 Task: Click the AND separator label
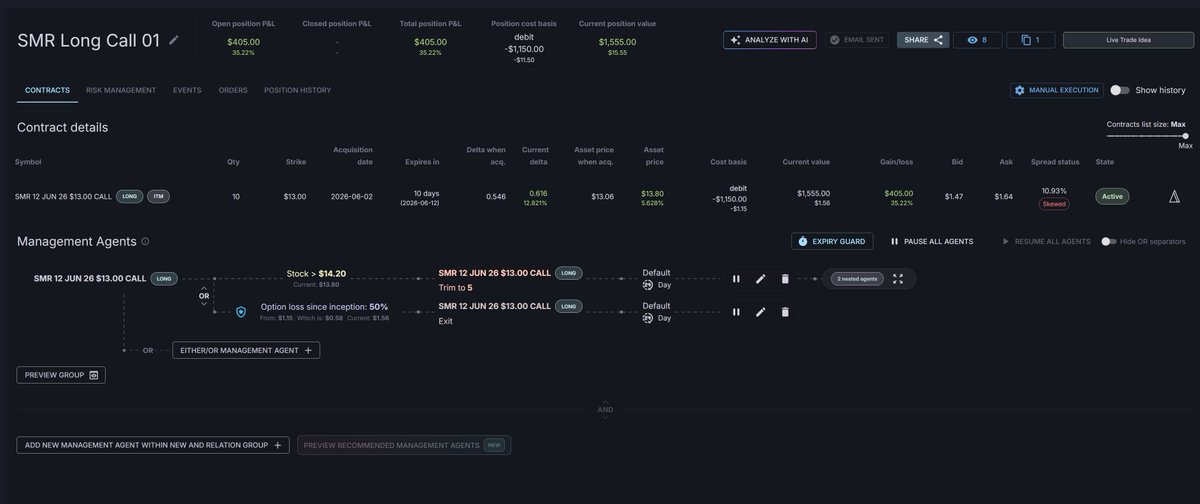[605, 409]
